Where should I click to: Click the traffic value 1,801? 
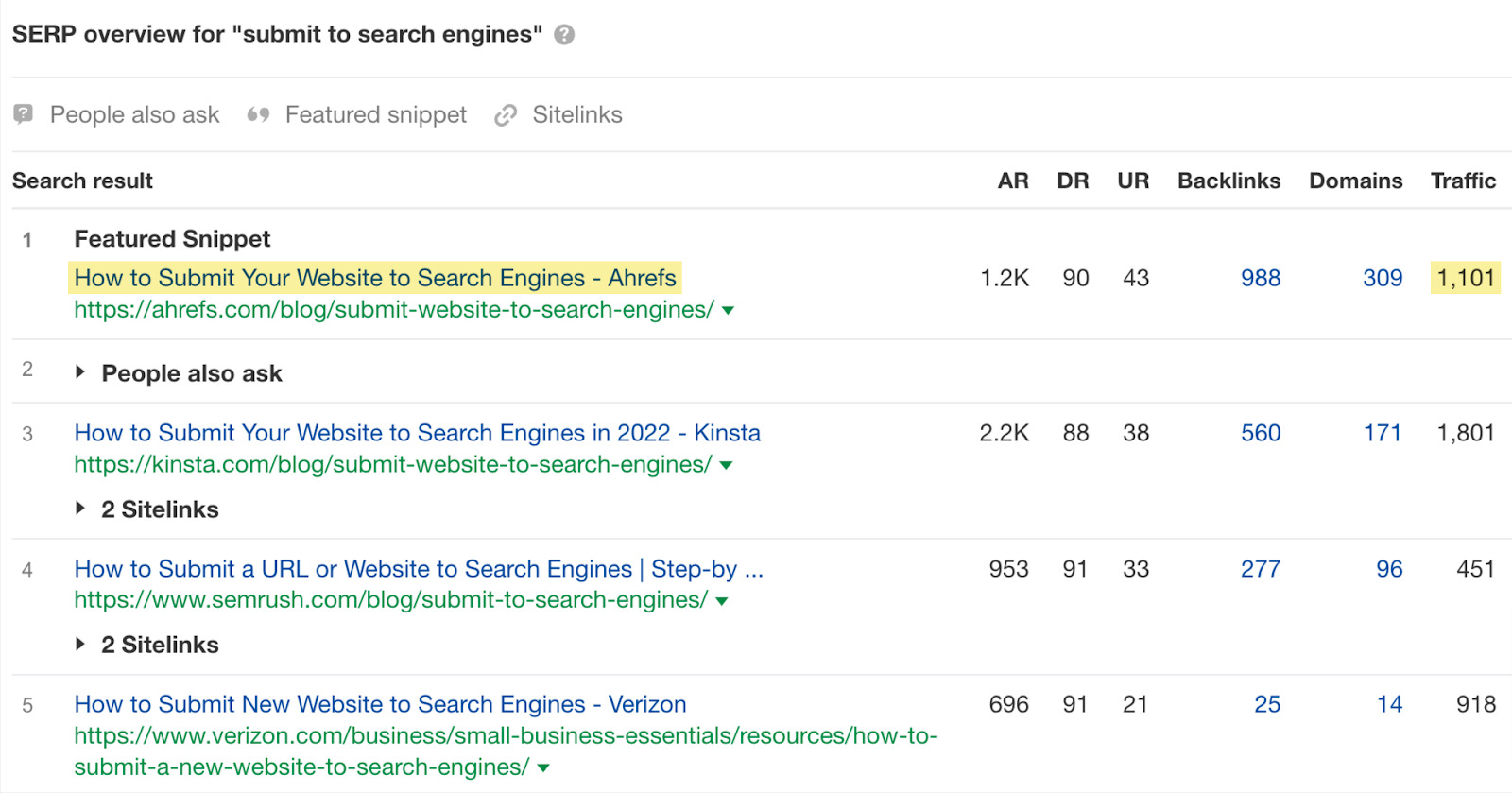pyautogui.click(x=1466, y=433)
